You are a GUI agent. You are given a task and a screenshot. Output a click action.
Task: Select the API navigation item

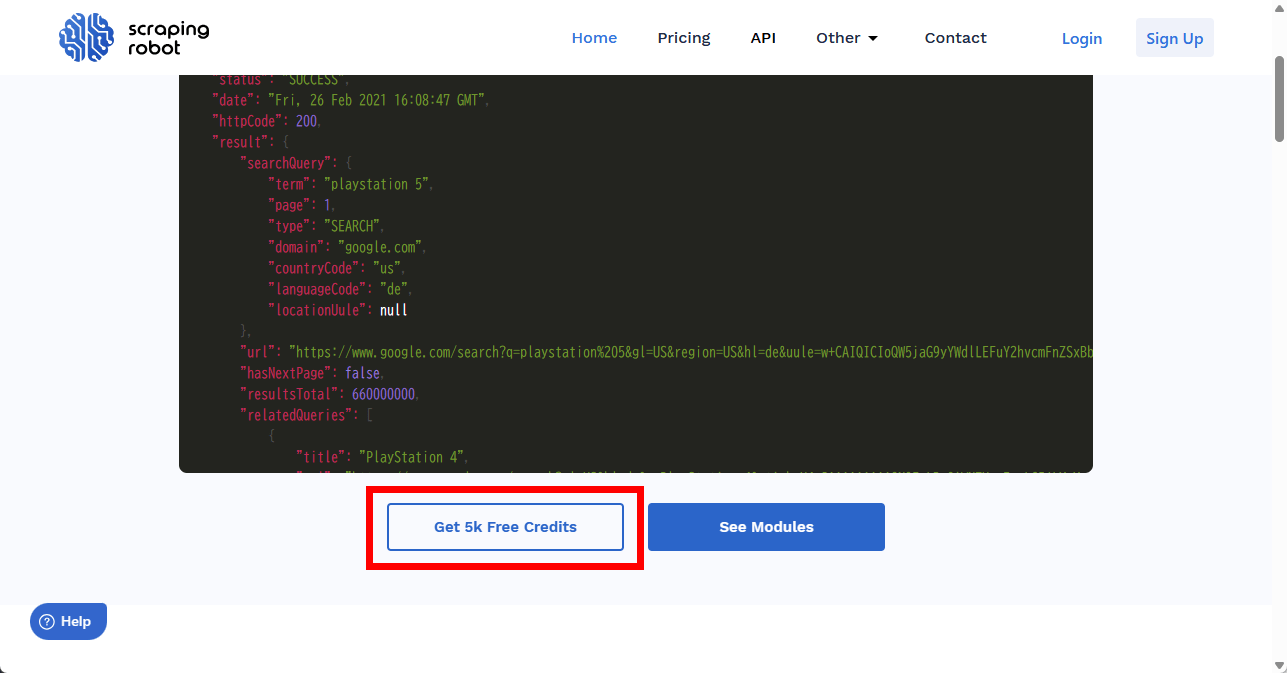(763, 38)
